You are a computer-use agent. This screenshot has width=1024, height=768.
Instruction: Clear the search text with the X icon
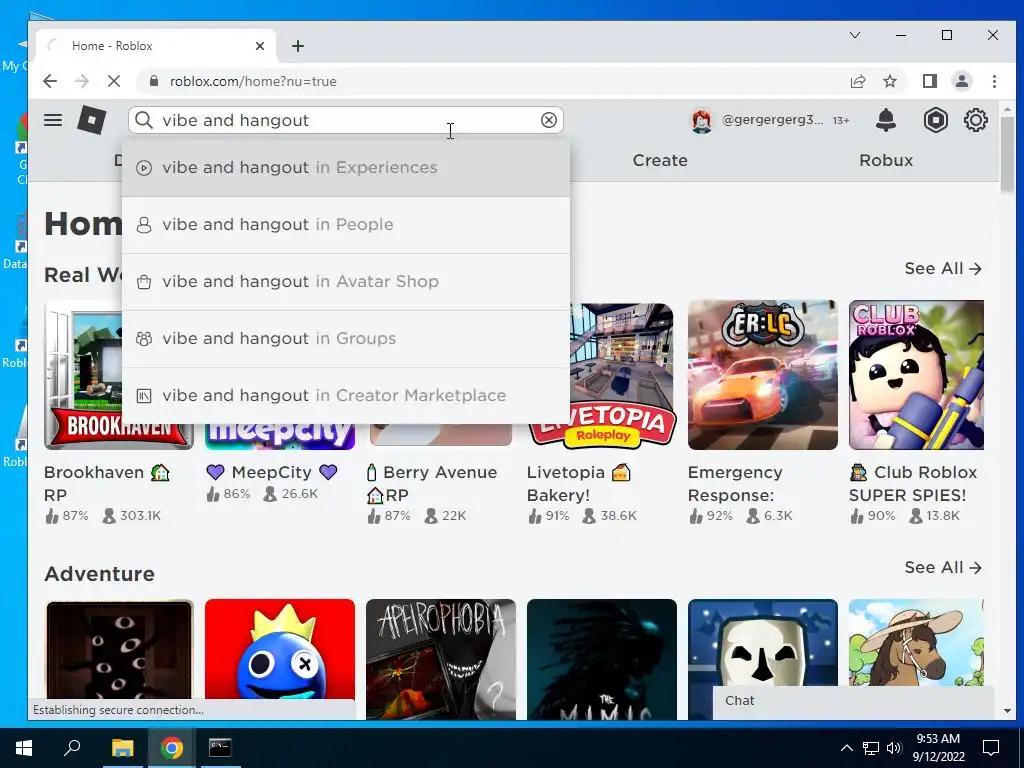click(x=549, y=120)
